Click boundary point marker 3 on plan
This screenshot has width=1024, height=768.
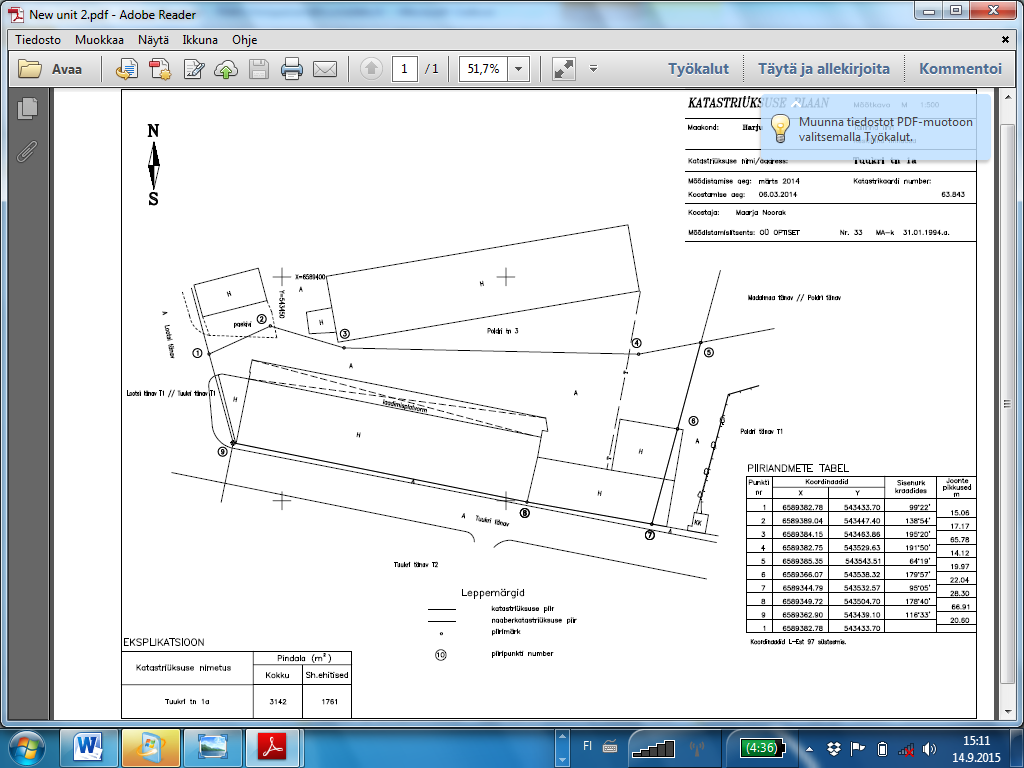click(x=345, y=334)
